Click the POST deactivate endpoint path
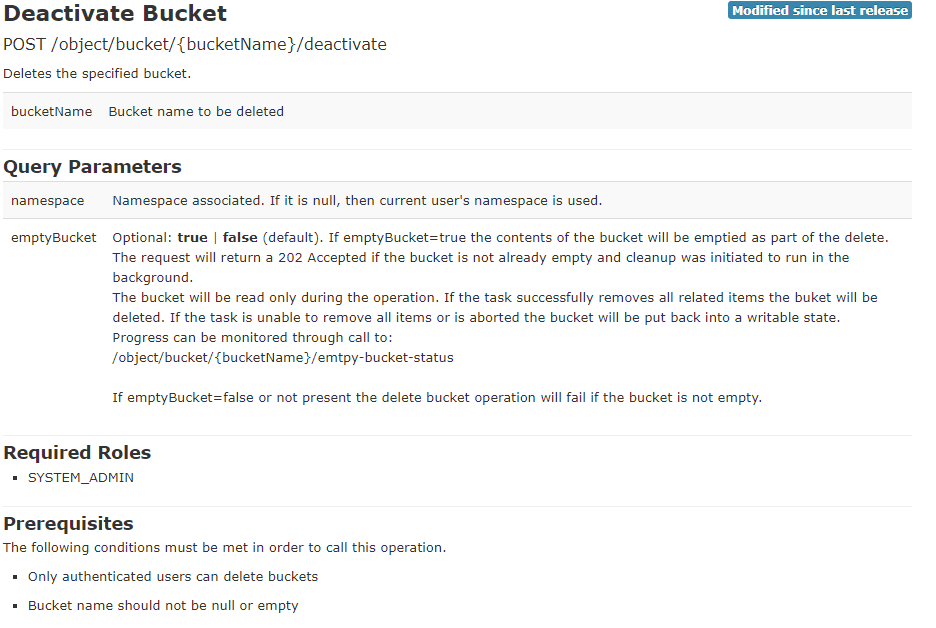 [195, 45]
